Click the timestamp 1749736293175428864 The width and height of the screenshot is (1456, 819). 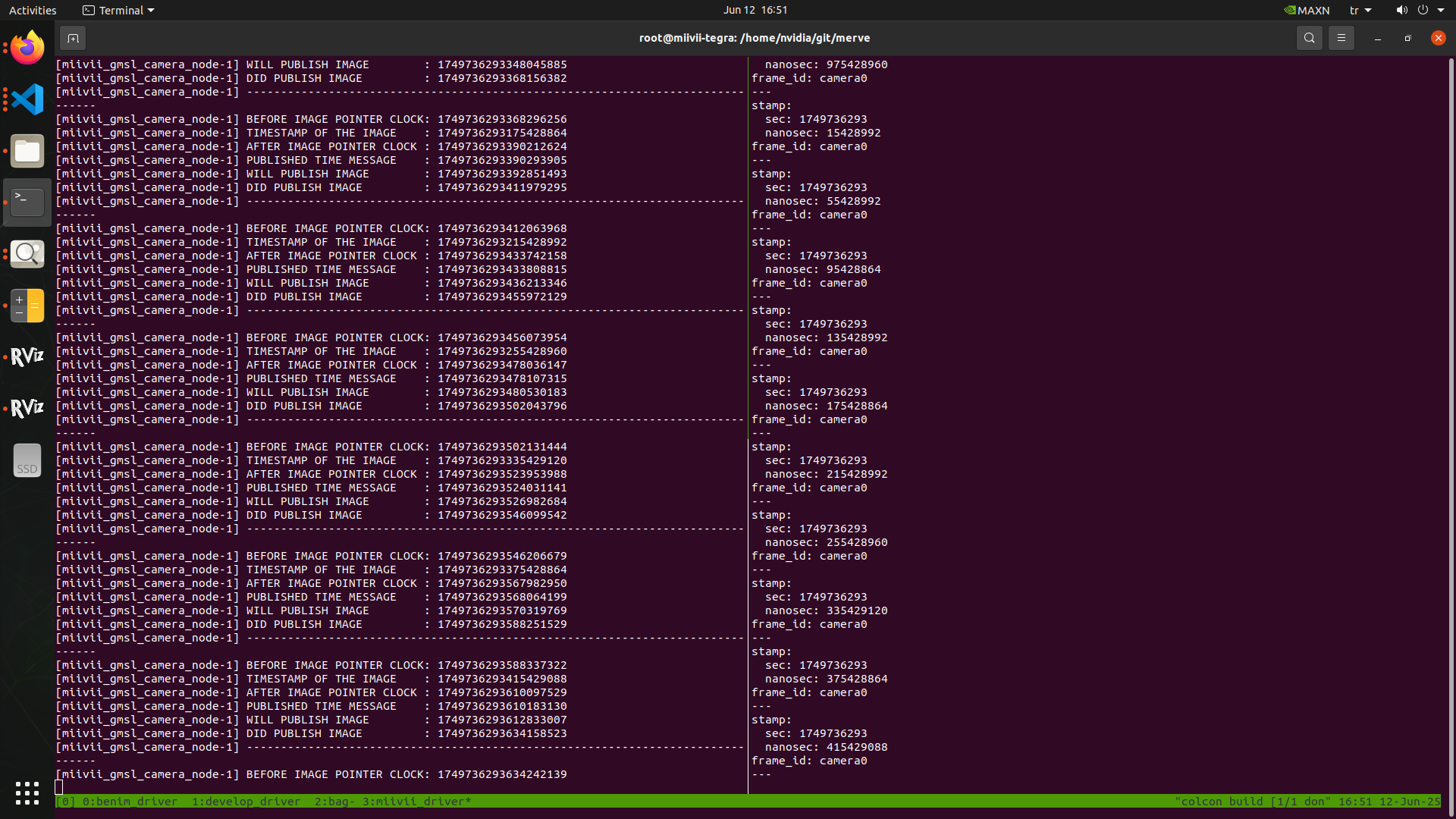[502, 133]
